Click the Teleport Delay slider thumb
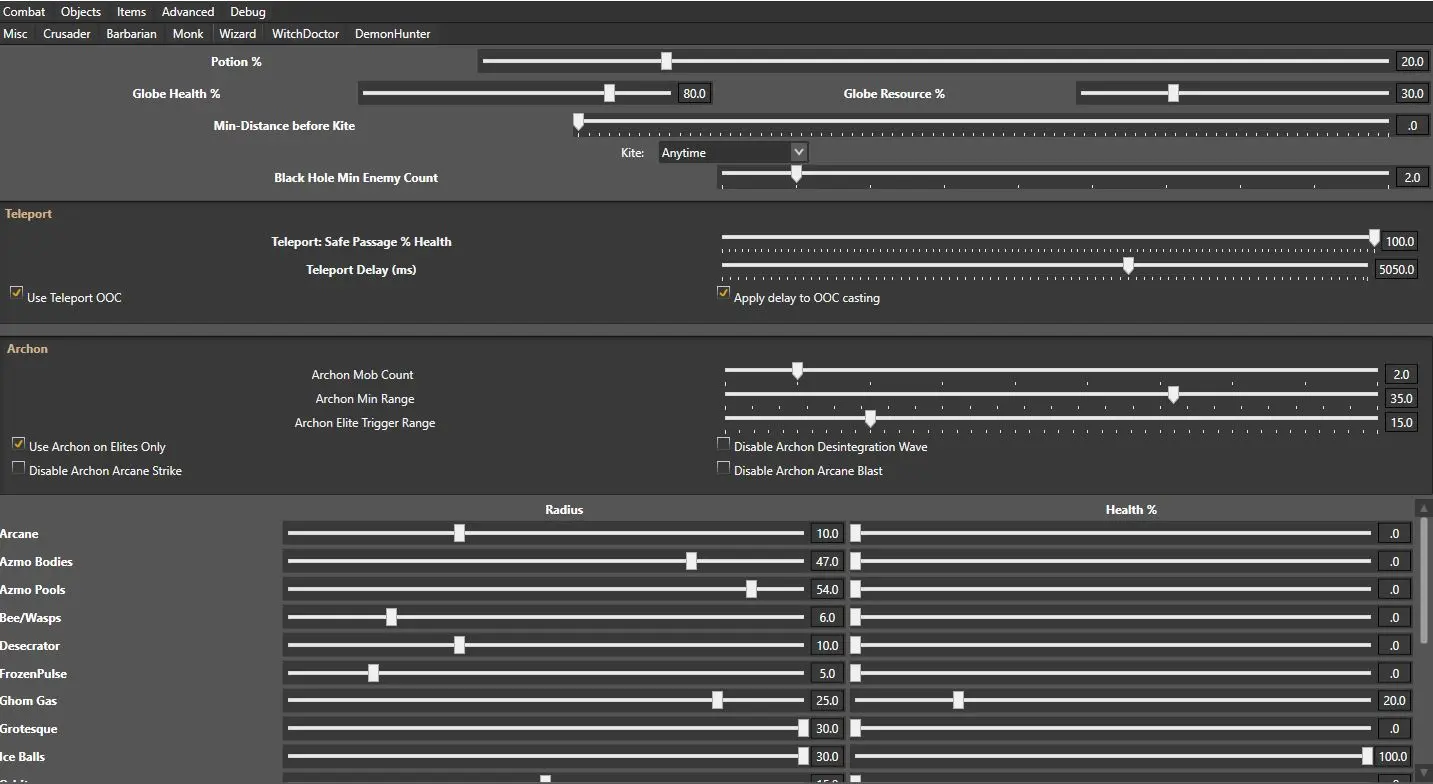 pos(1128,265)
